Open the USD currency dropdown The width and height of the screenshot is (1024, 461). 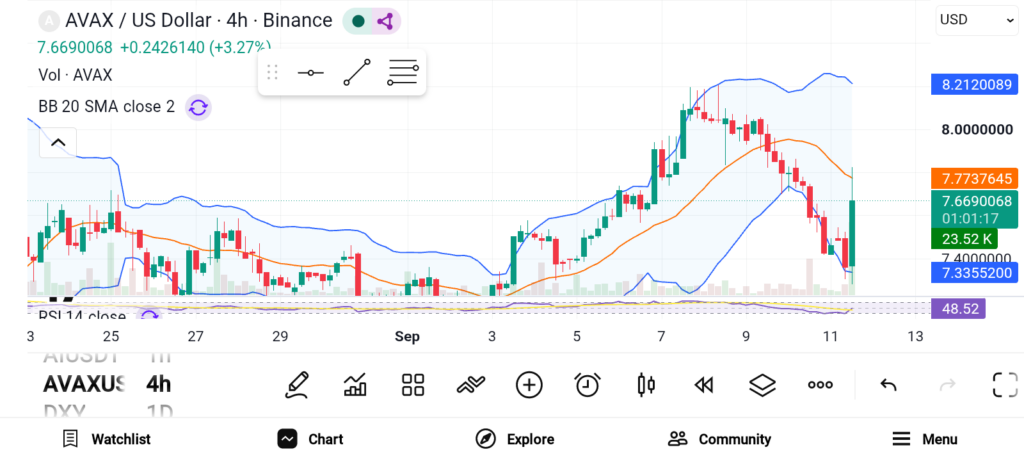pos(977,20)
